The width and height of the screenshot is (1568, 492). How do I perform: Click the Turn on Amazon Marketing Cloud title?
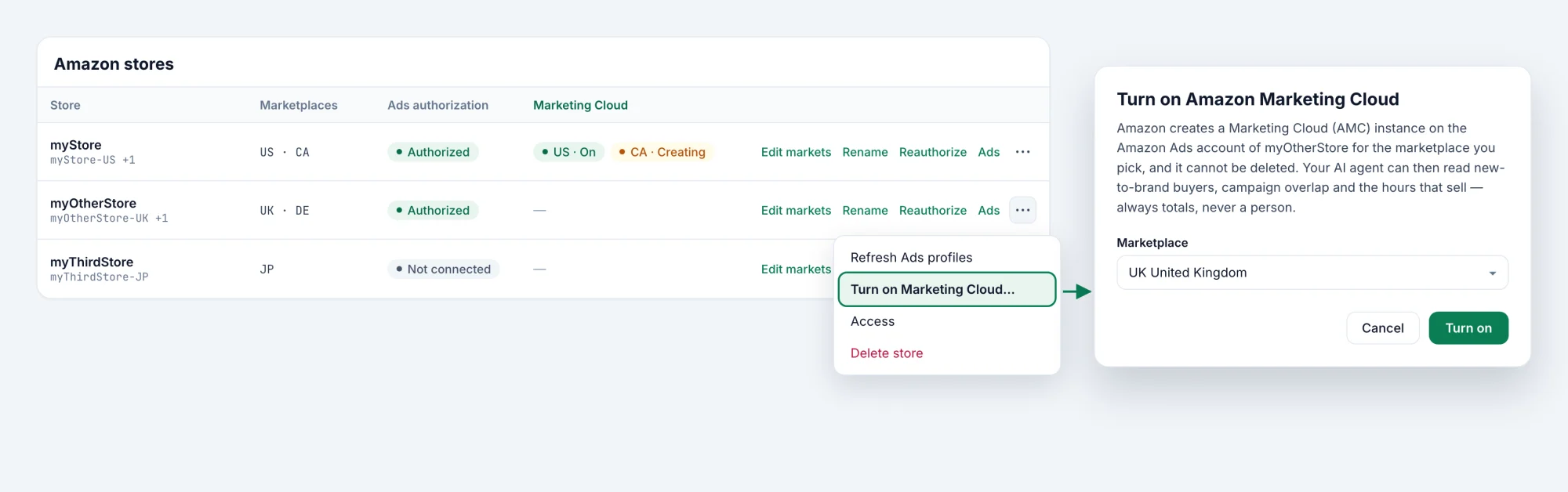tap(1258, 99)
